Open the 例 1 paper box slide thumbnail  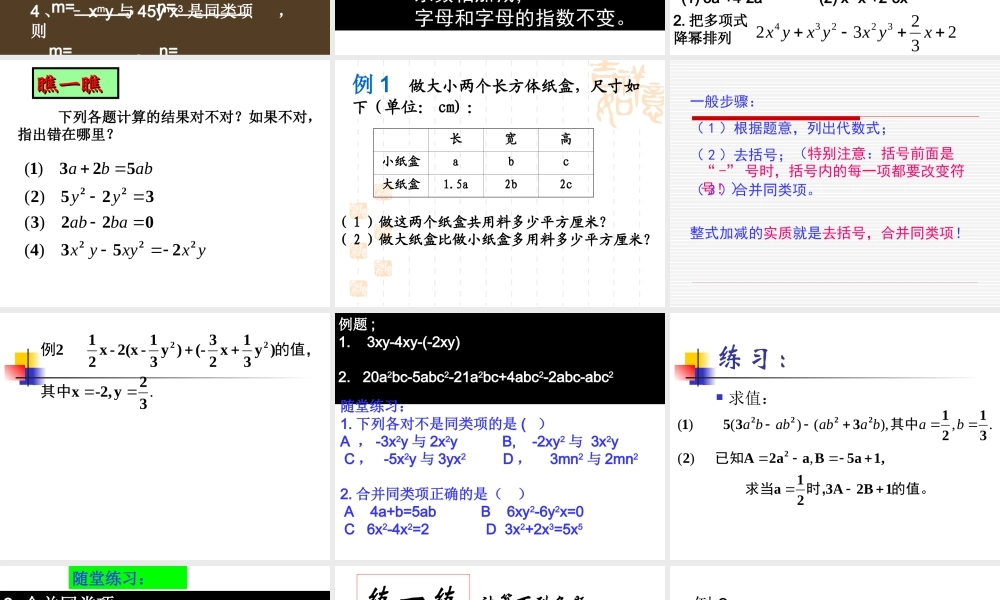[500, 183]
